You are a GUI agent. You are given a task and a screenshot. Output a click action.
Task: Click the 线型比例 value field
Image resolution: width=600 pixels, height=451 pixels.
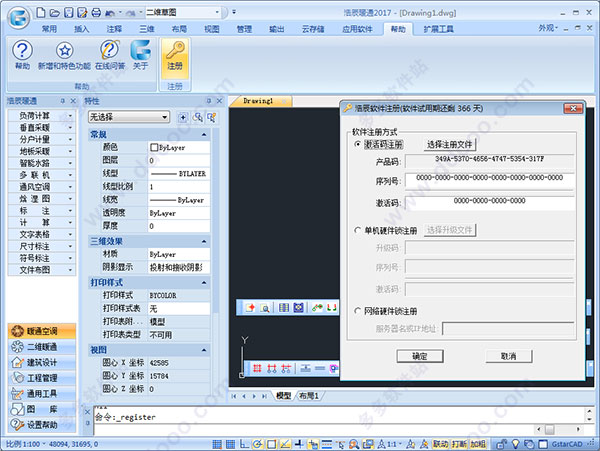[179, 187]
